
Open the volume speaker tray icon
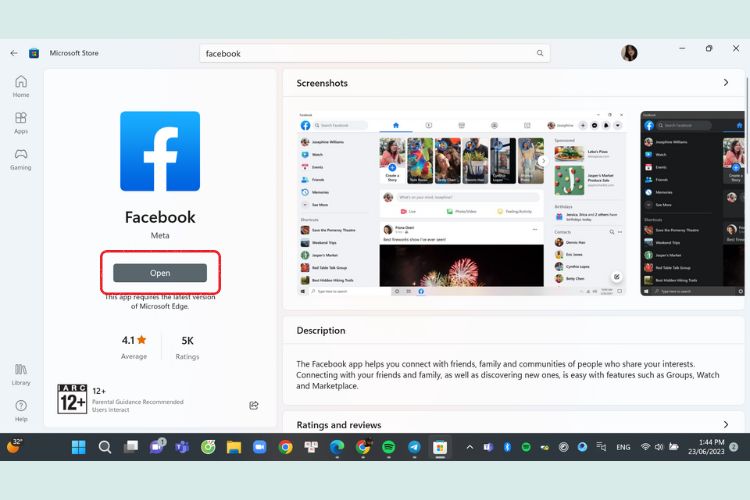(x=659, y=447)
